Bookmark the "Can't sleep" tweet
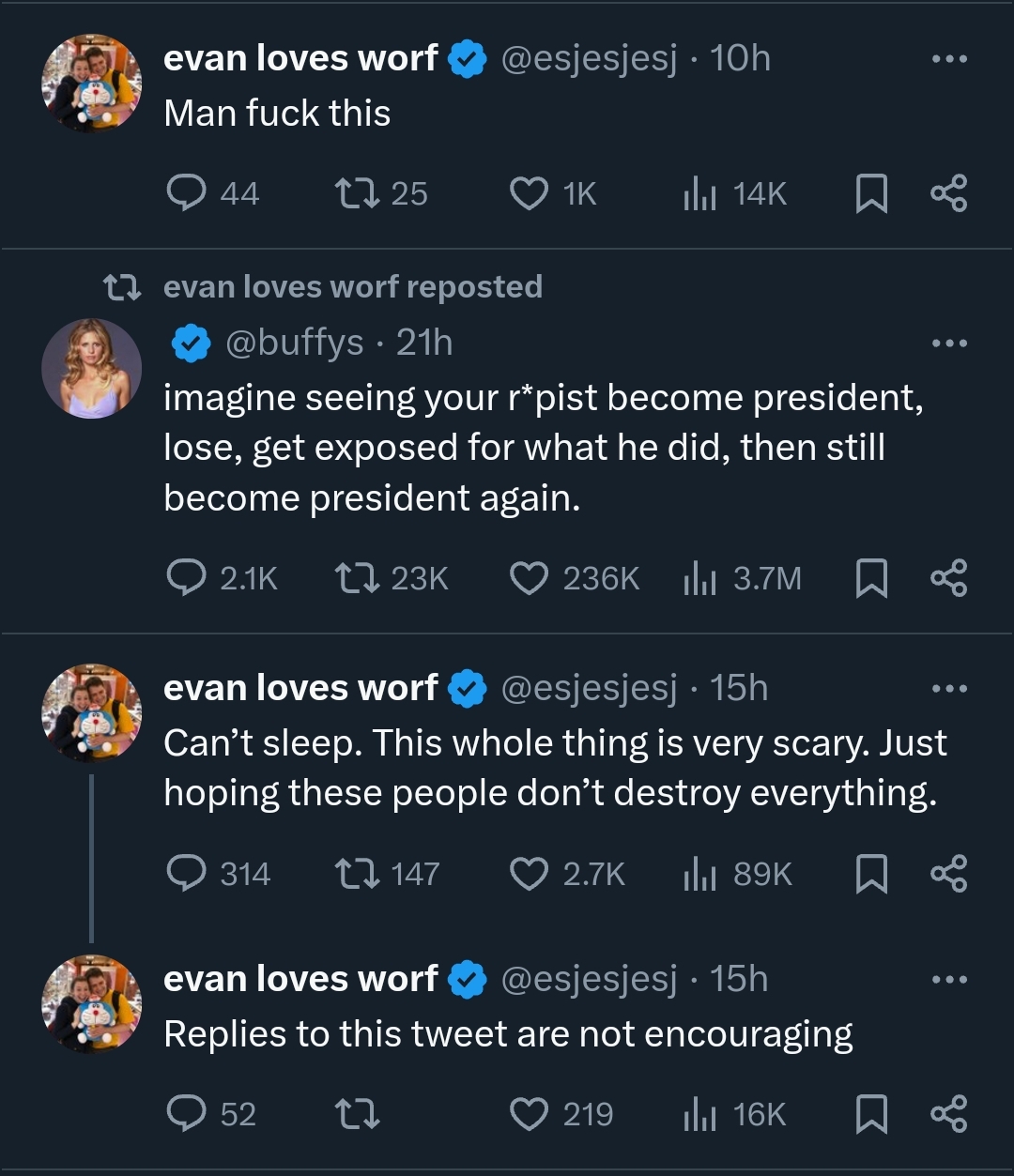Image resolution: width=1014 pixels, height=1176 pixels. 871,874
